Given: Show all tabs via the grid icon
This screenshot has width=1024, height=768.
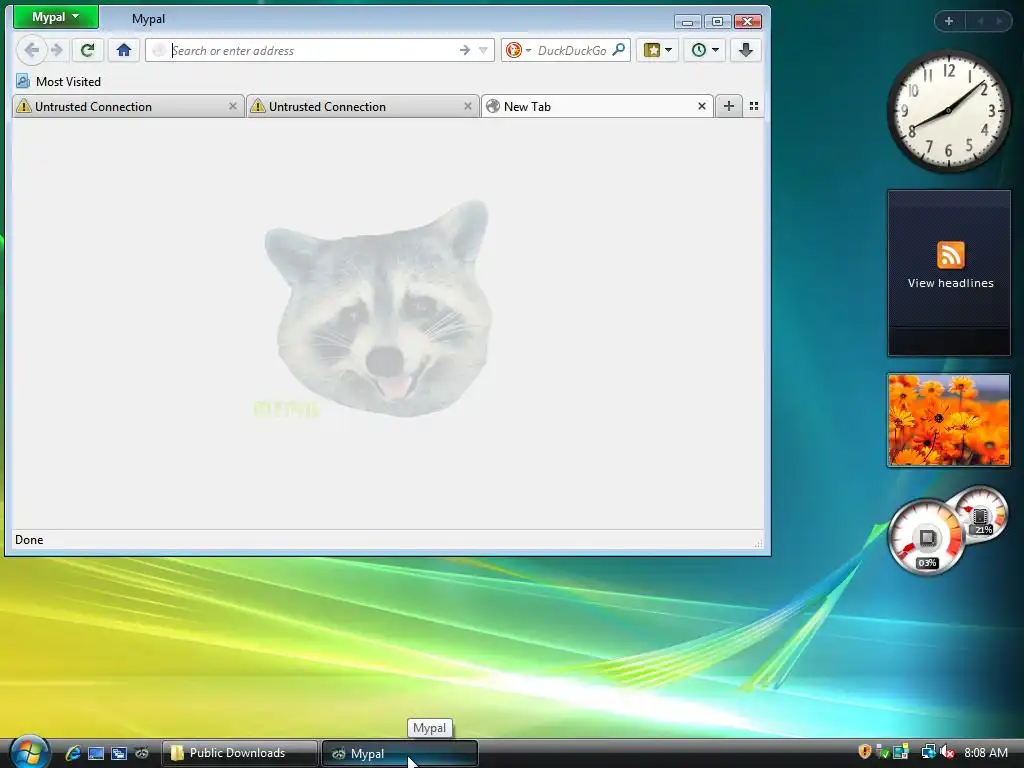Looking at the screenshot, I should (754, 106).
